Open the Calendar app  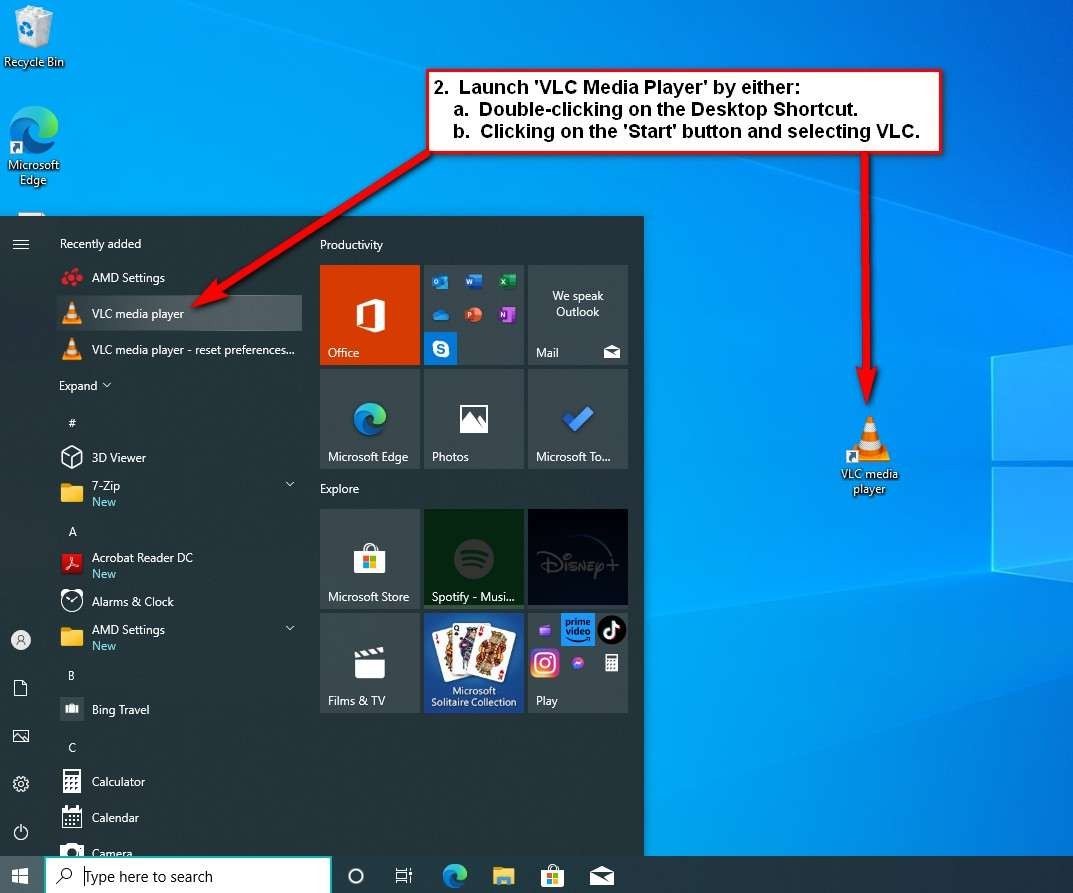tap(179, 818)
